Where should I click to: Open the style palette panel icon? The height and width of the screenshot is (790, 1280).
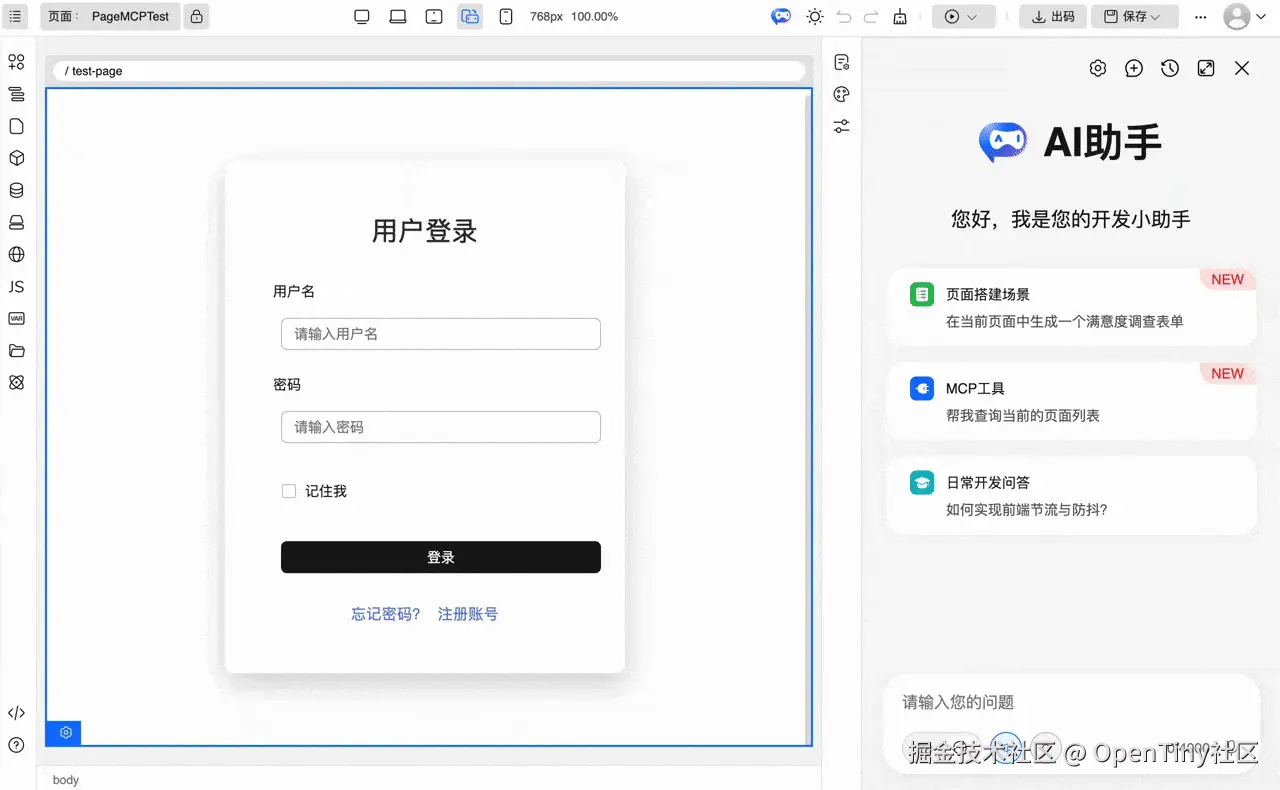[842, 94]
